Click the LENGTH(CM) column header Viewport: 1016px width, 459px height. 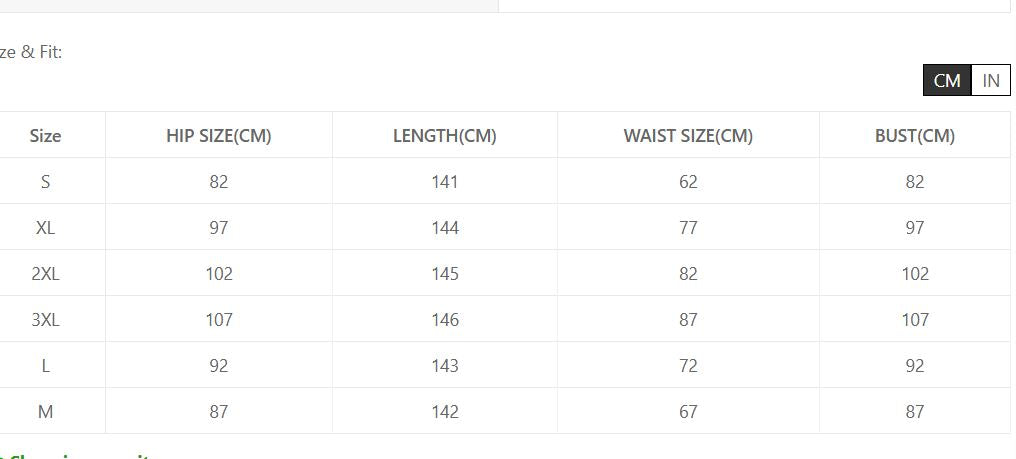coord(445,136)
